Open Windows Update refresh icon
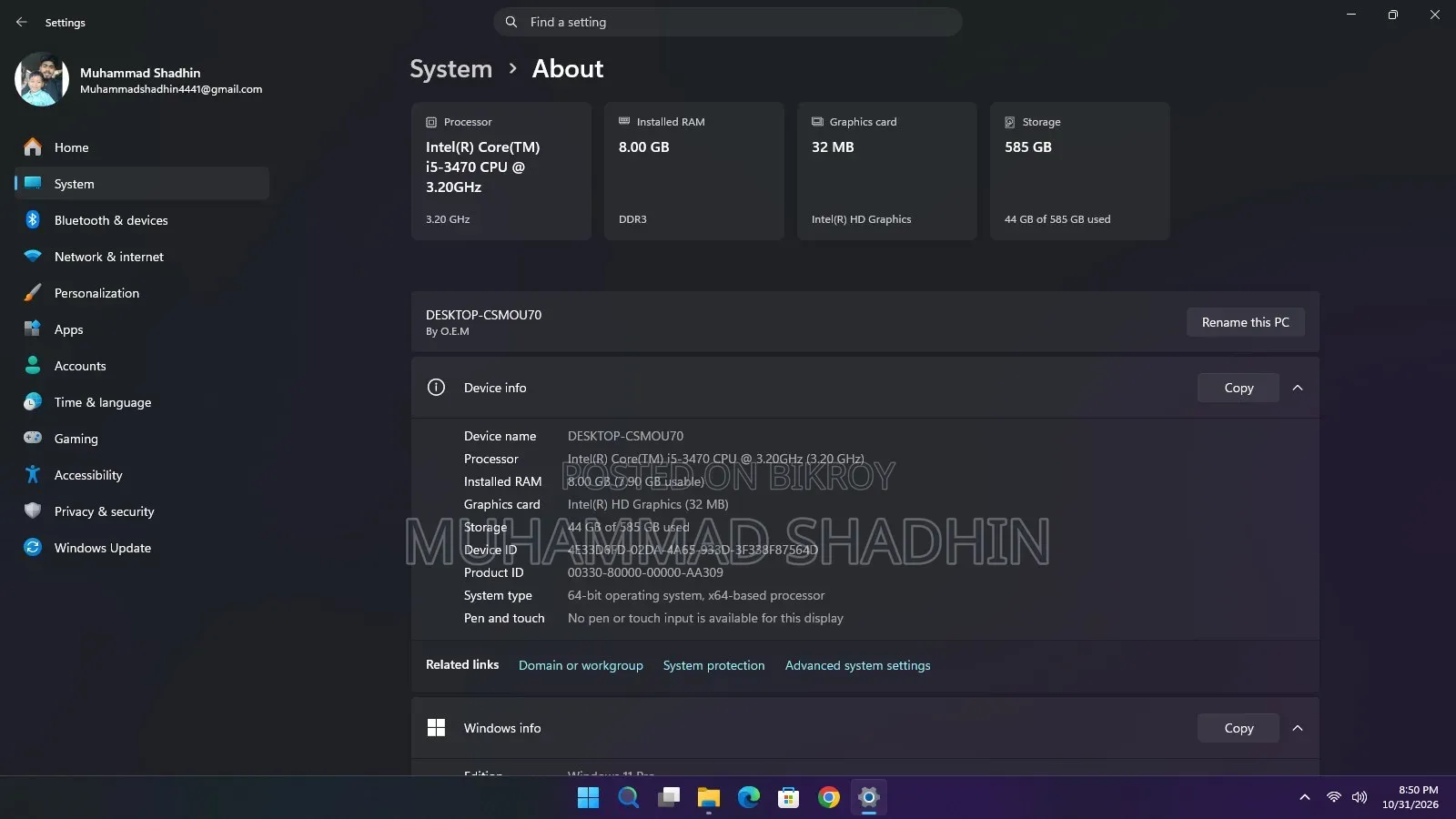The height and width of the screenshot is (819, 1456). [x=33, y=548]
